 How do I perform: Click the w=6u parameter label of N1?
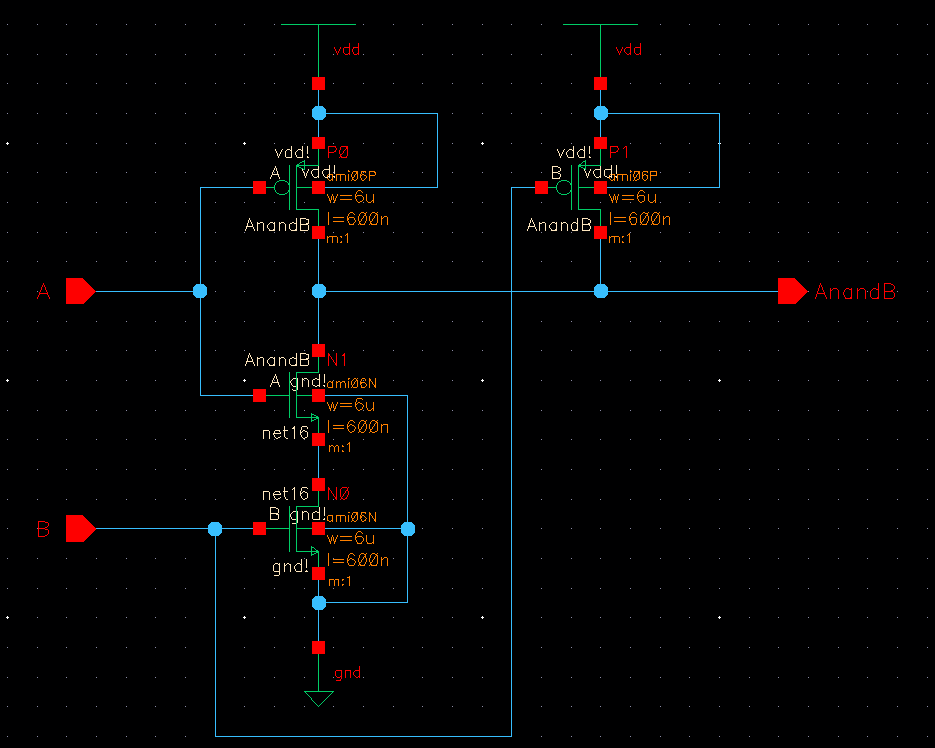click(x=349, y=405)
